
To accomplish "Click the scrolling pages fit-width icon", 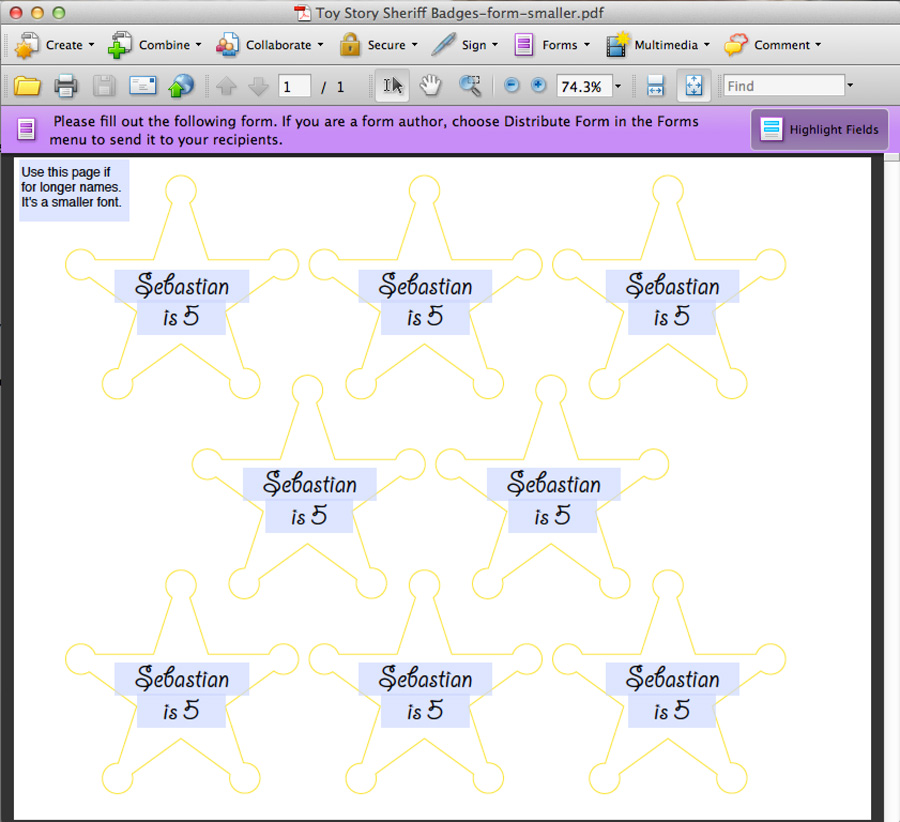I will point(655,86).
